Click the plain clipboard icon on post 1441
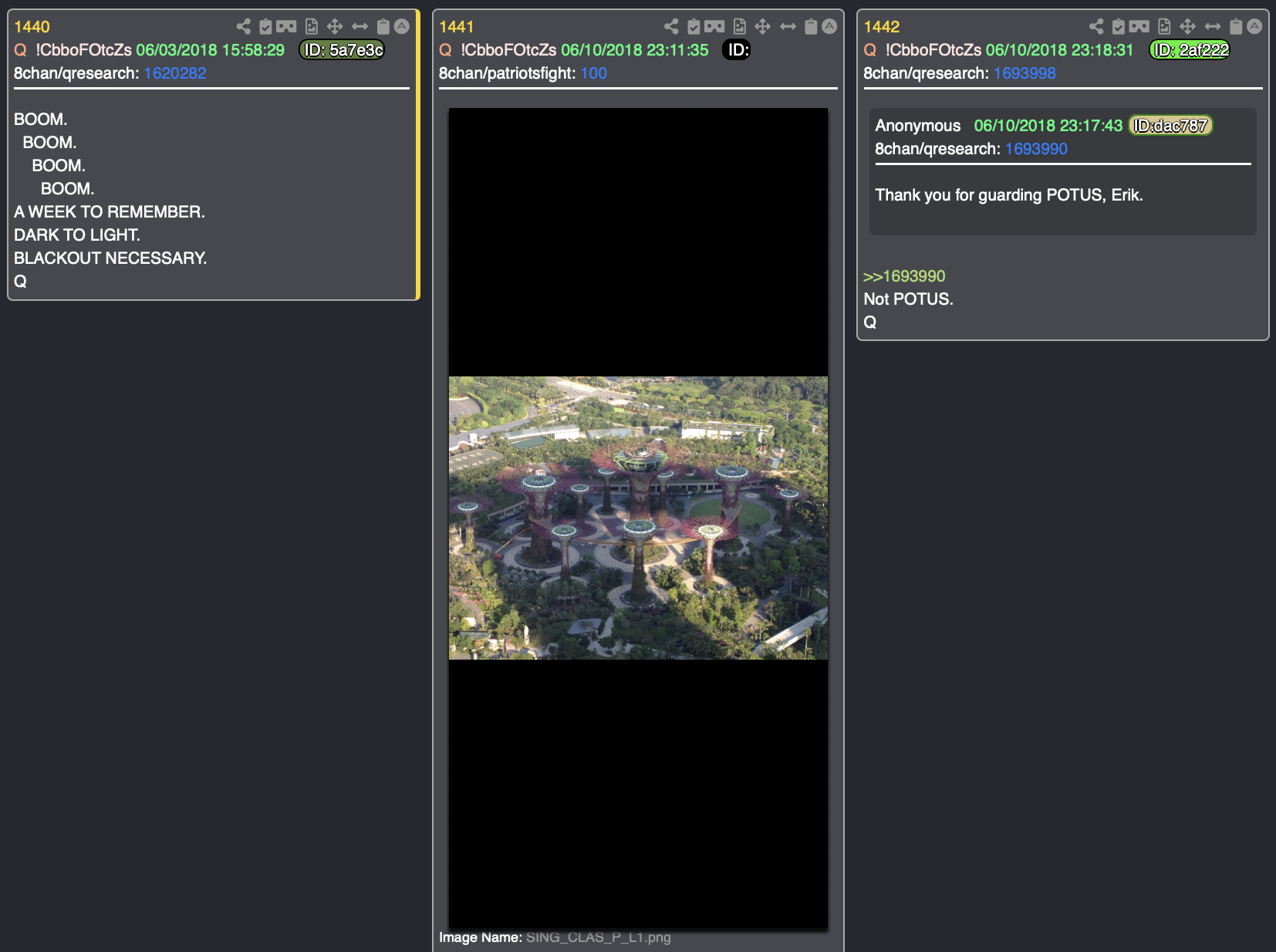The image size is (1276, 952). tap(811, 26)
